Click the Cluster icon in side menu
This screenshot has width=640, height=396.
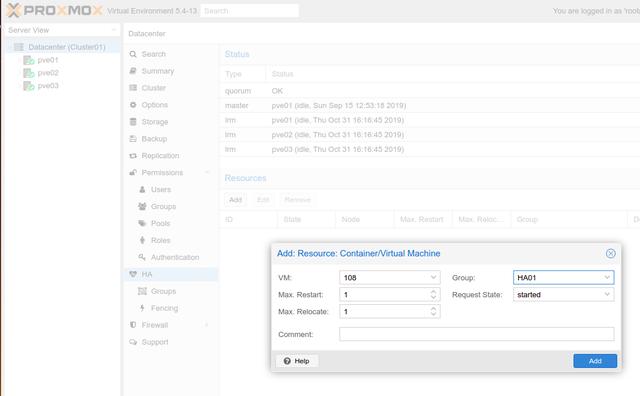pyautogui.click(x=133, y=88)
